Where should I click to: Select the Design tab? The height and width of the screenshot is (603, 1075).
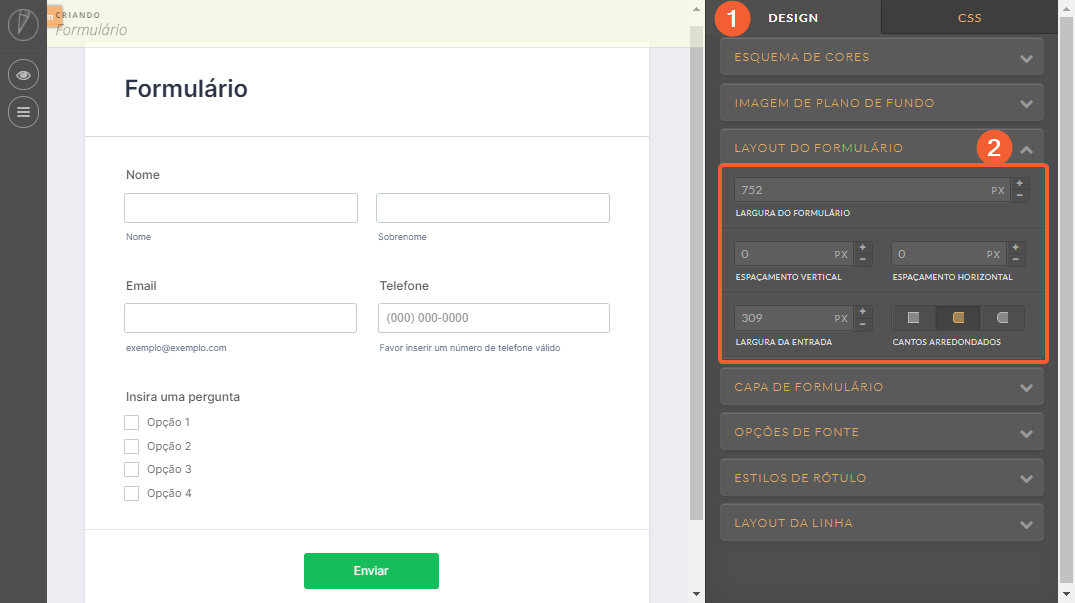[793, 17]
